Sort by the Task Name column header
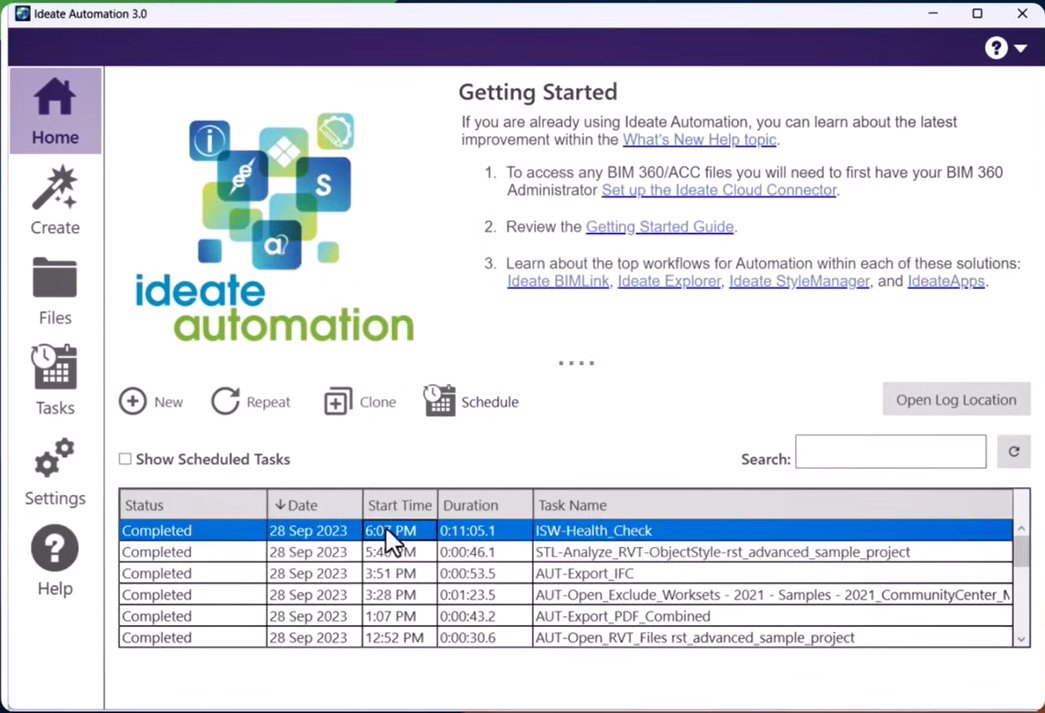 (772, 505)
